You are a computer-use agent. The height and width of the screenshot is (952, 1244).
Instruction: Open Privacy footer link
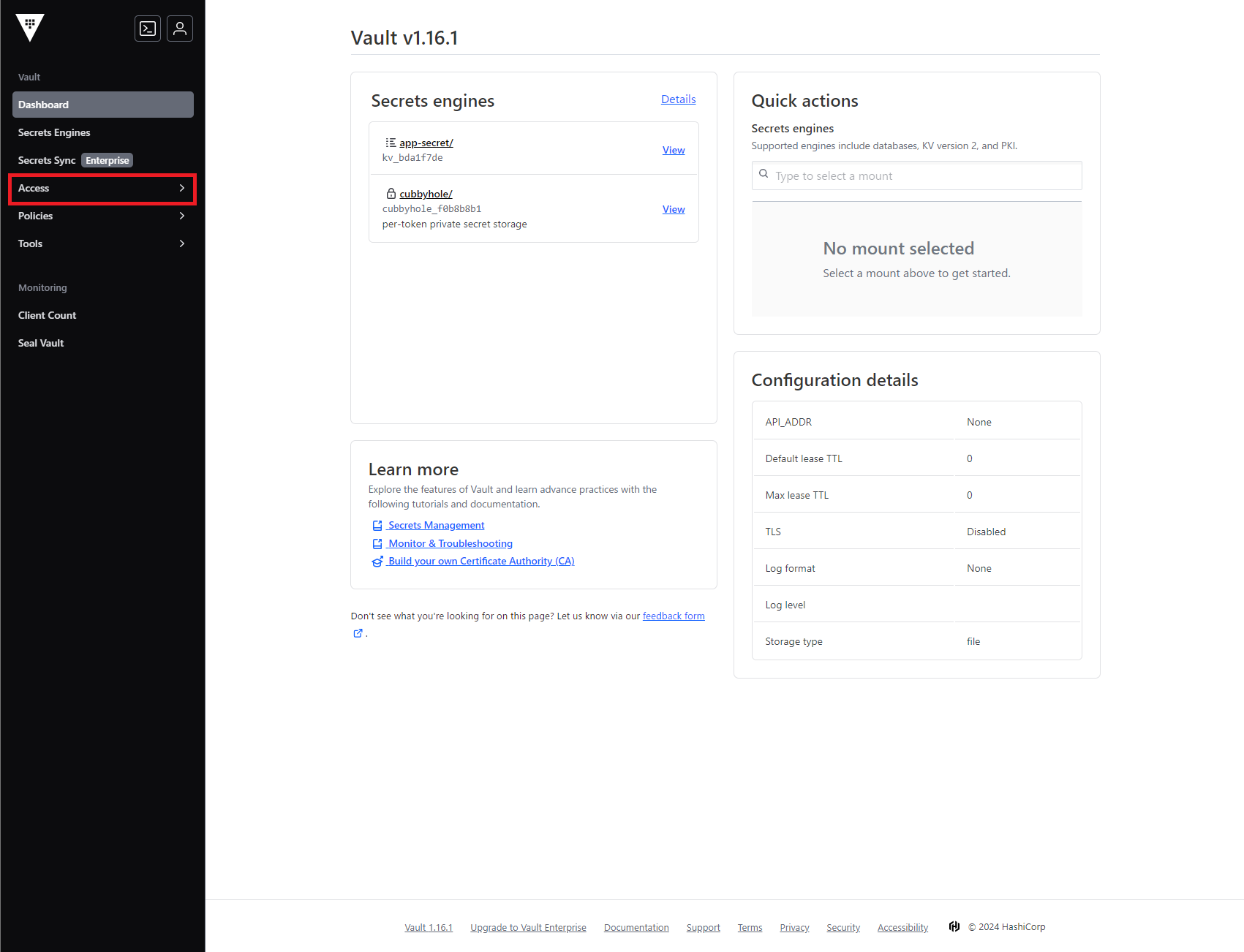(x=794, y=927)
